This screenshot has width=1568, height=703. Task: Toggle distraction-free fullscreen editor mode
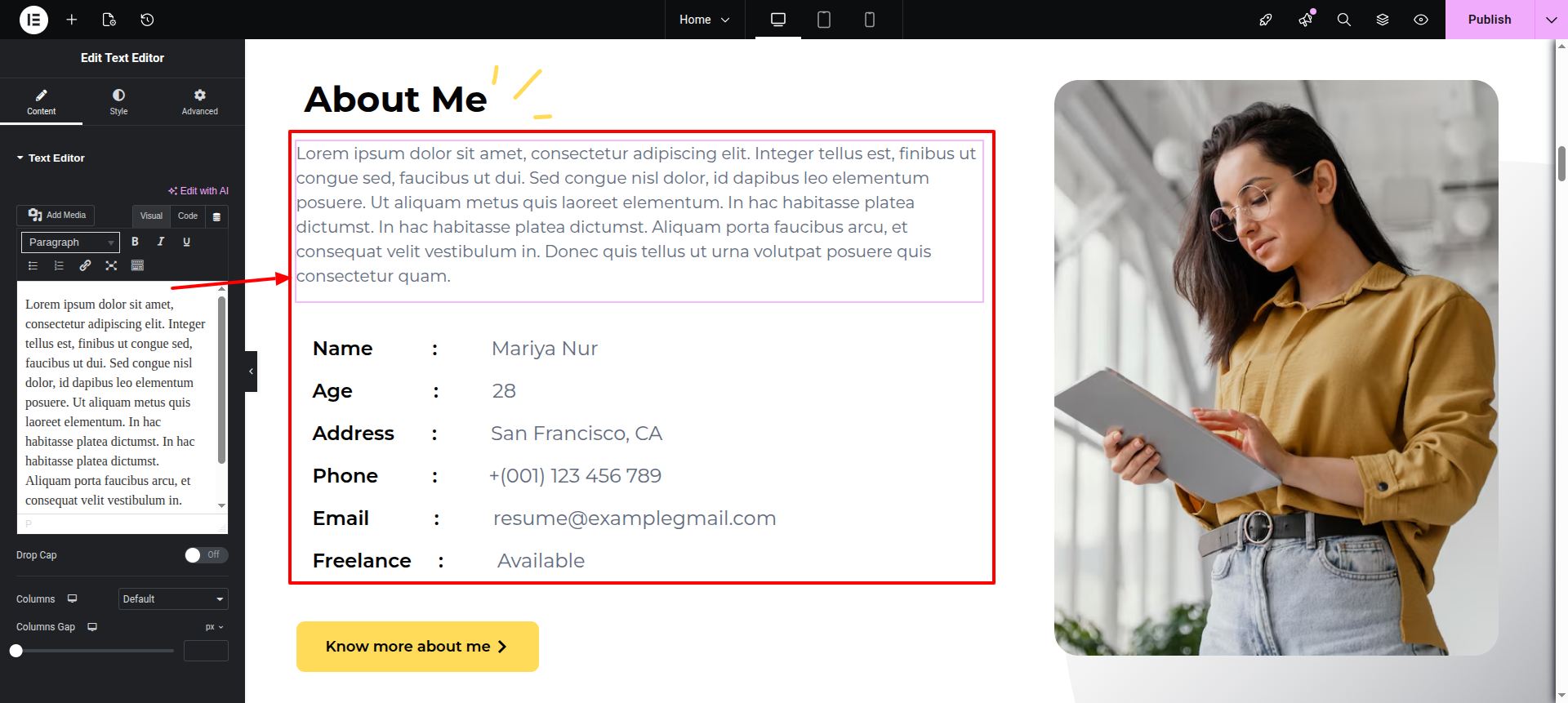(x=111, y=265)
